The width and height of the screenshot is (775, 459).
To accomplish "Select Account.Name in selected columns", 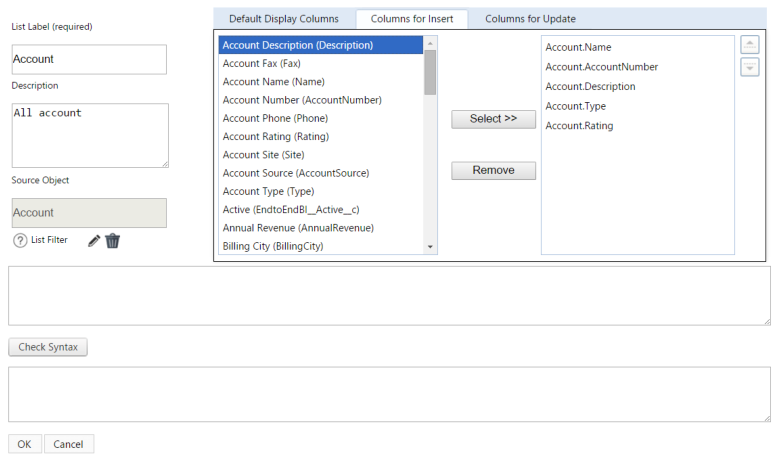I will pyautogui.click(x=638, y=47).
